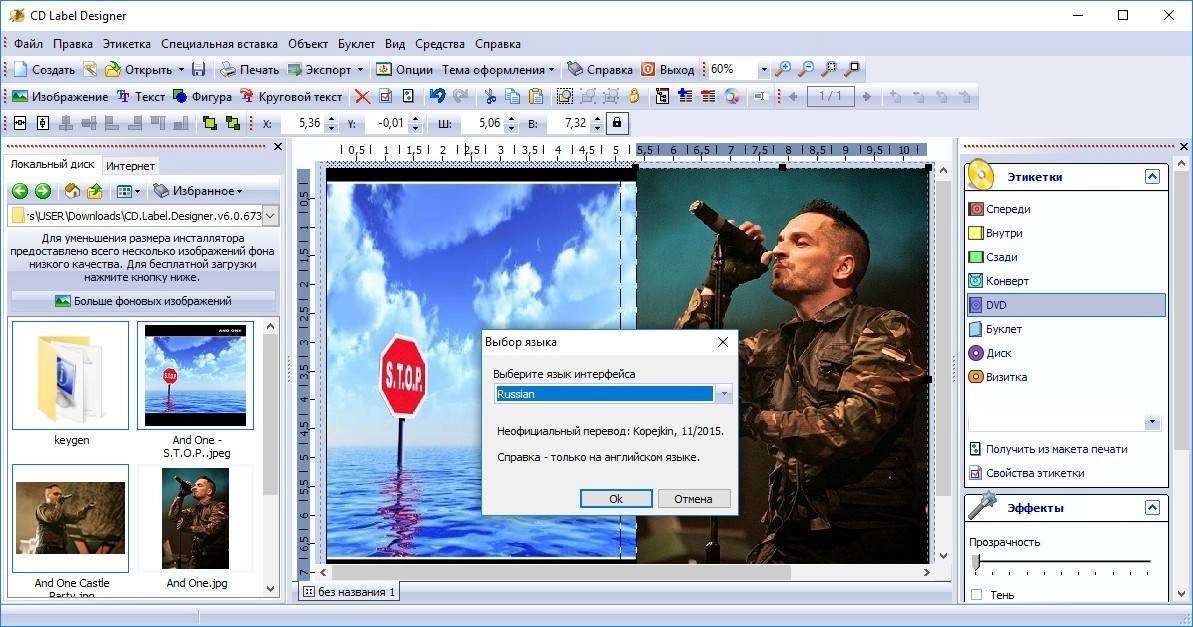The height and width of the screenshot is (627, 1193).
Task: Select the DVD label type
Action: pyautogui.click(x=1066, y=304)
